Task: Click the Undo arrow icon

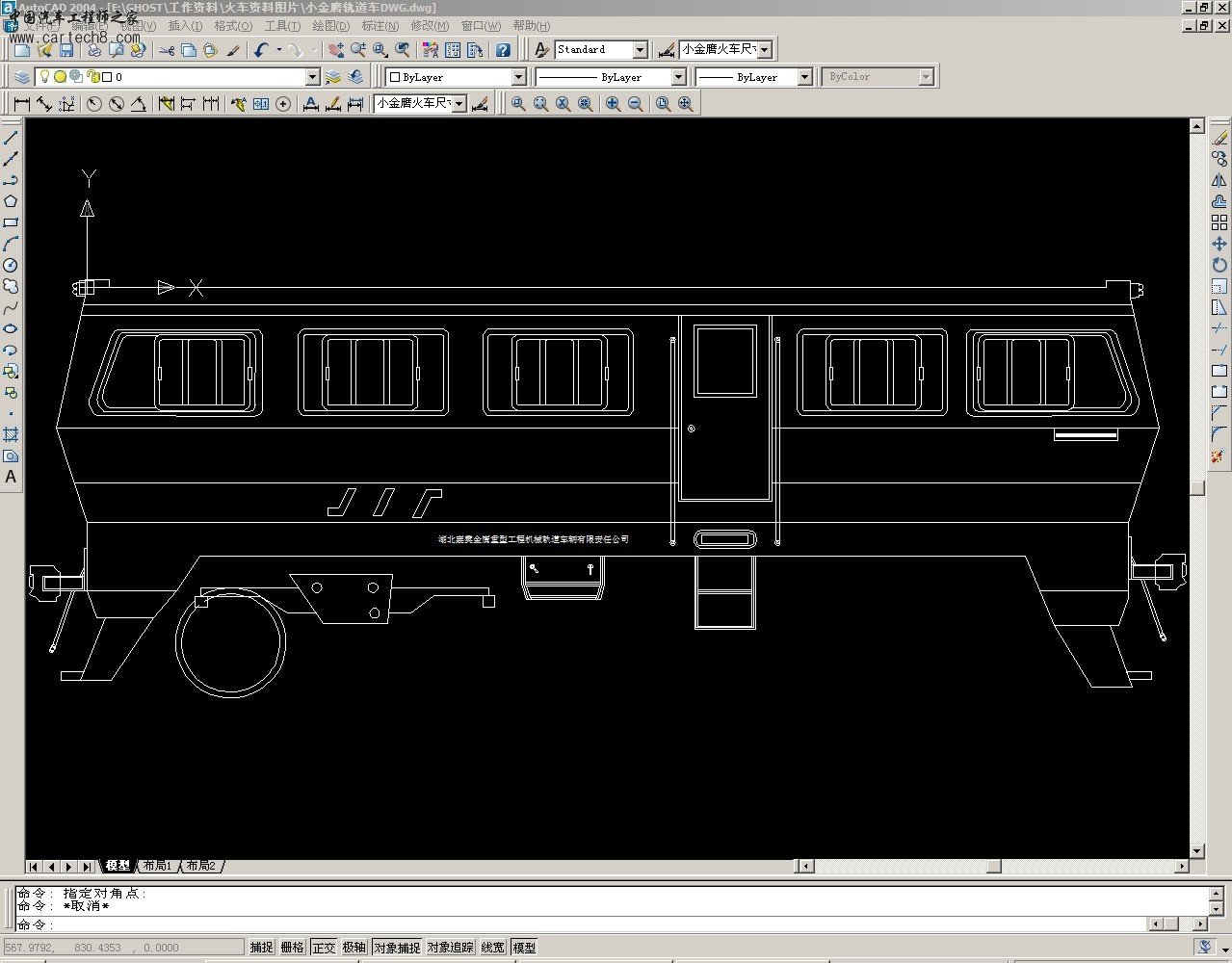Action: (x=261, y=50)
